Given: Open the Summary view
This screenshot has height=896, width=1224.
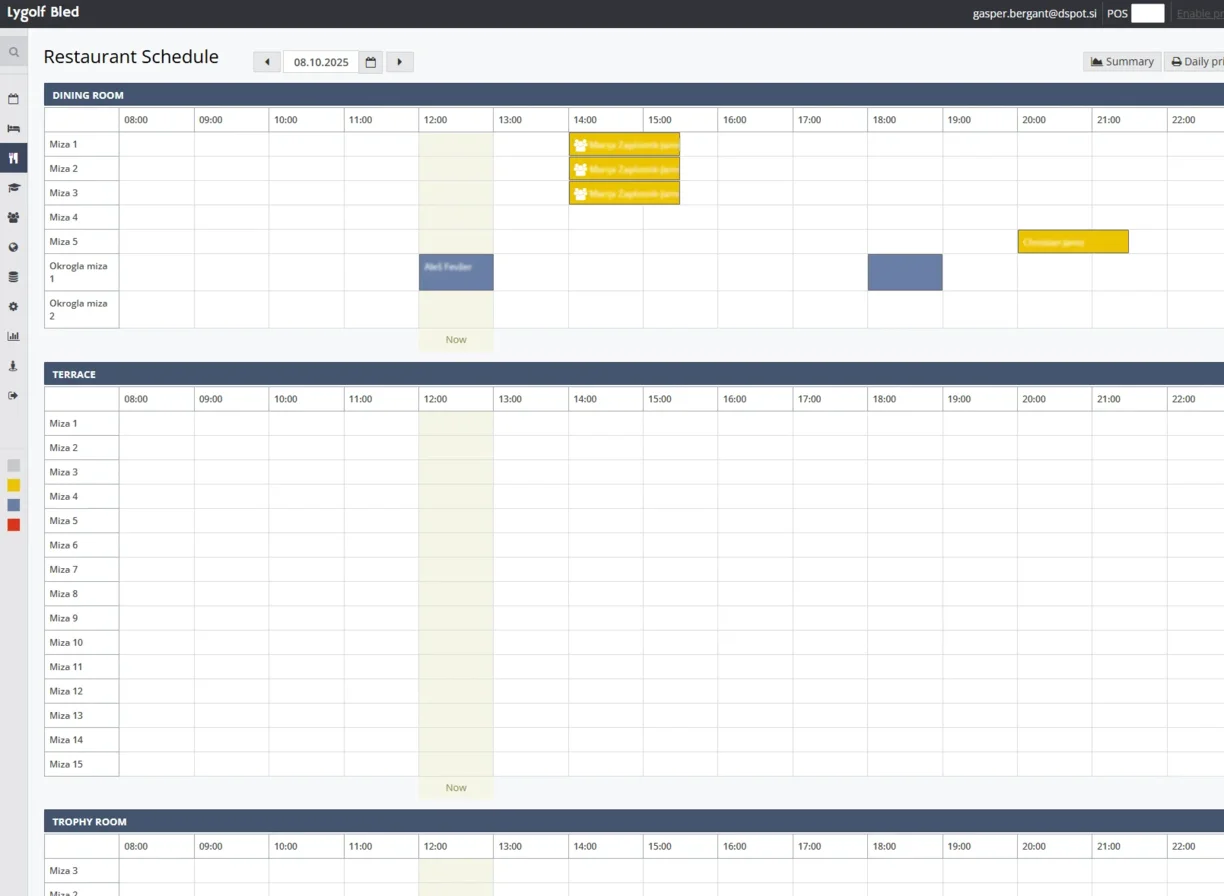Looking at the screenshot, I should pyautogui.click(x=1122, y=62).
